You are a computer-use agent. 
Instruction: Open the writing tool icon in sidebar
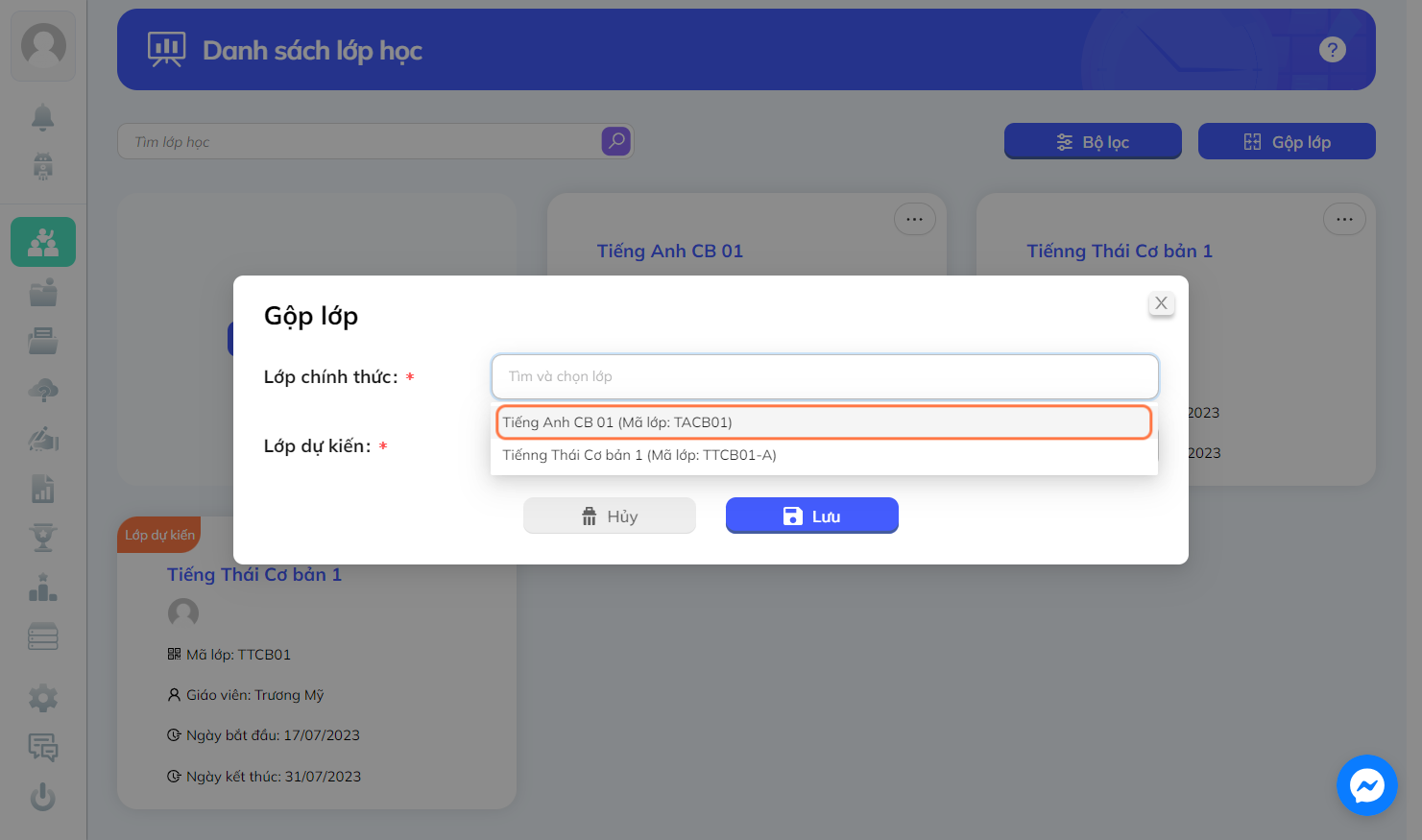[x=43, y=440]
